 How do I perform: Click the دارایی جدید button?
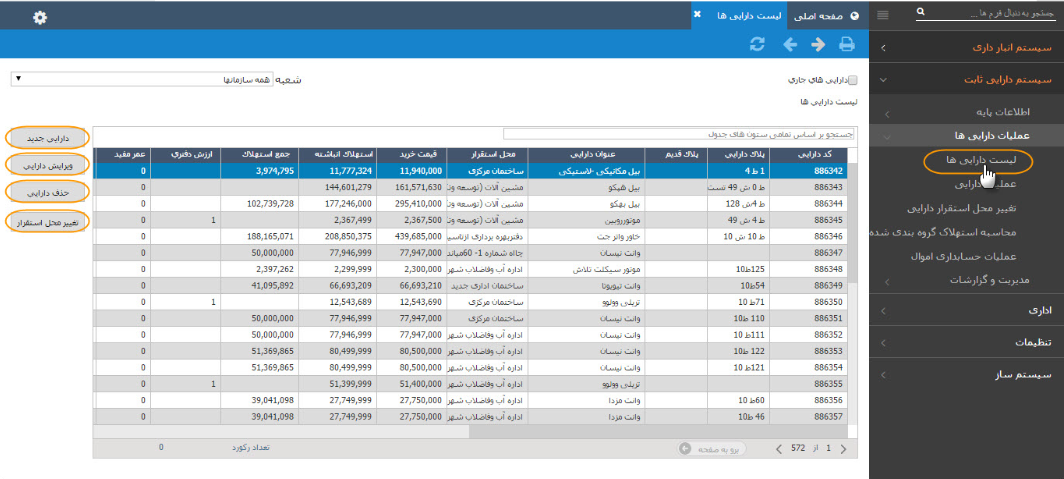click(48, 138)
